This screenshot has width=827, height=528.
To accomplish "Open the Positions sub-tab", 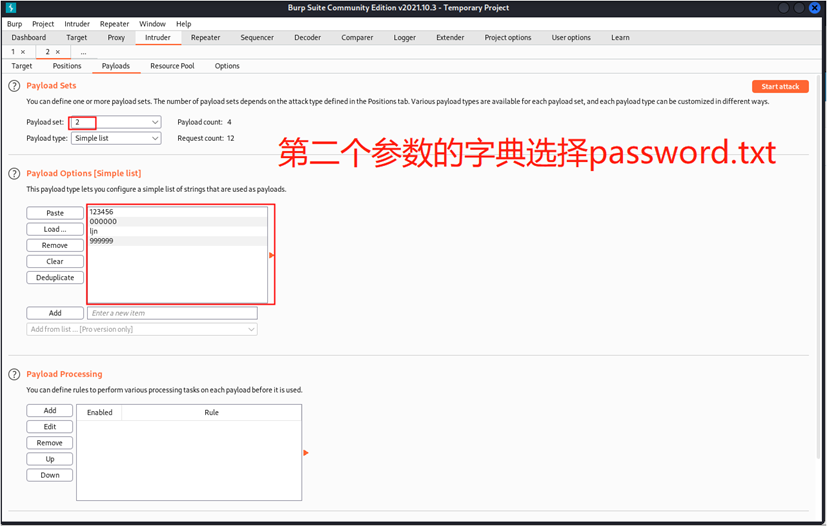I will pyautogui.click(x=67, y=66).
